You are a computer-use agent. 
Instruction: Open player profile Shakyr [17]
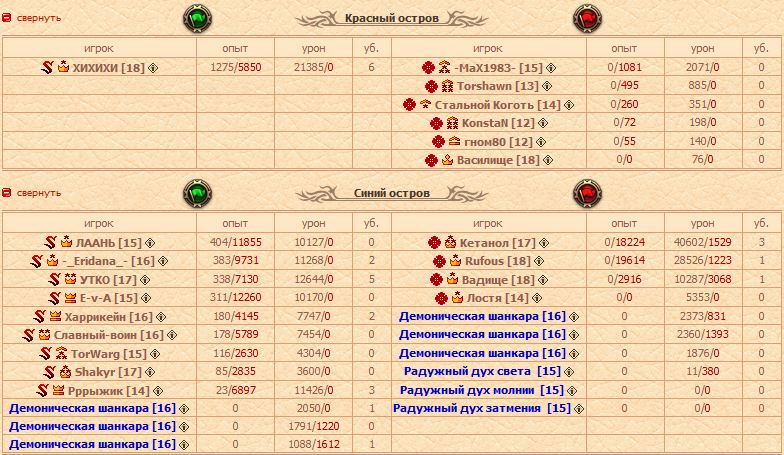[x=108, y=372]
